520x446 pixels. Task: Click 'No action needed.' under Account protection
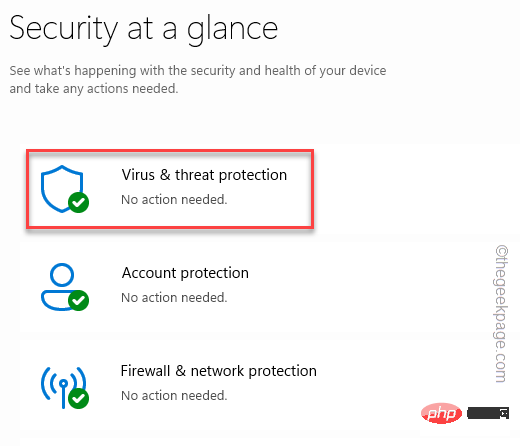point(174,298)
